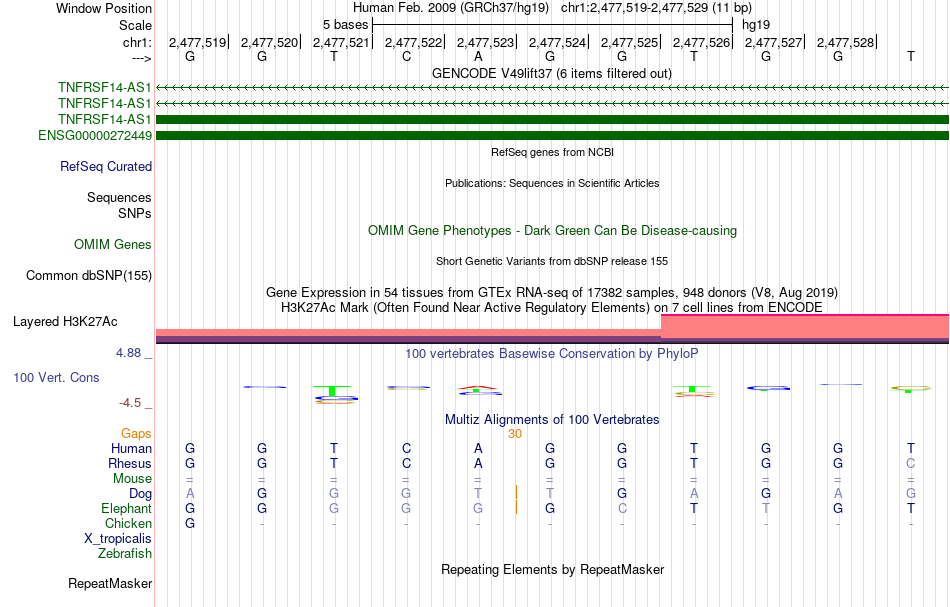Image resolution: width=950 pixels, height=607 pixels.
Task: Click the ENSG00000272449 green gene bar
Action: [x=552, y=135]
